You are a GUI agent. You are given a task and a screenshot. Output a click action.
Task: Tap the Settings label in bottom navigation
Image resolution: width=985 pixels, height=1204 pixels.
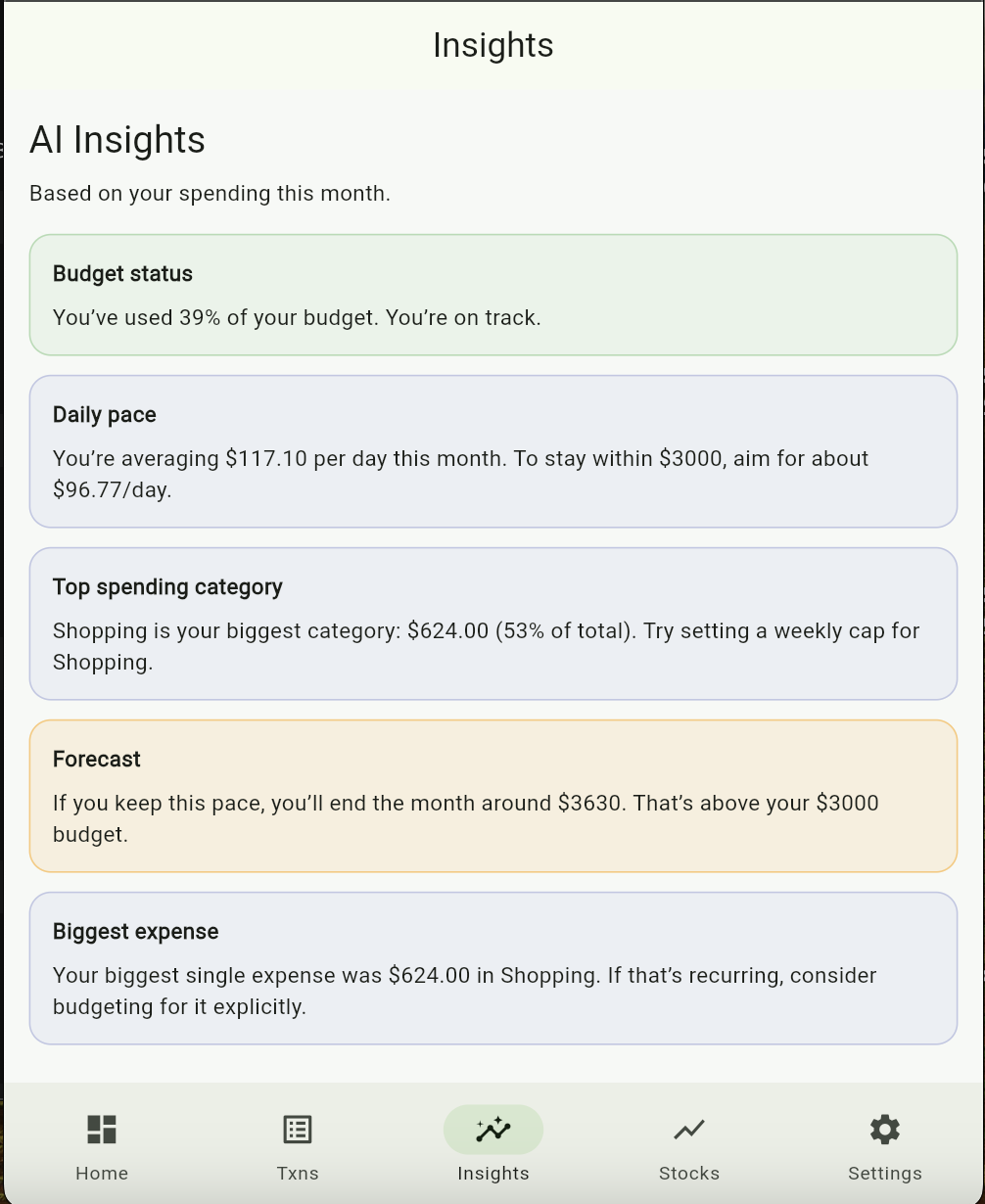885,1173
